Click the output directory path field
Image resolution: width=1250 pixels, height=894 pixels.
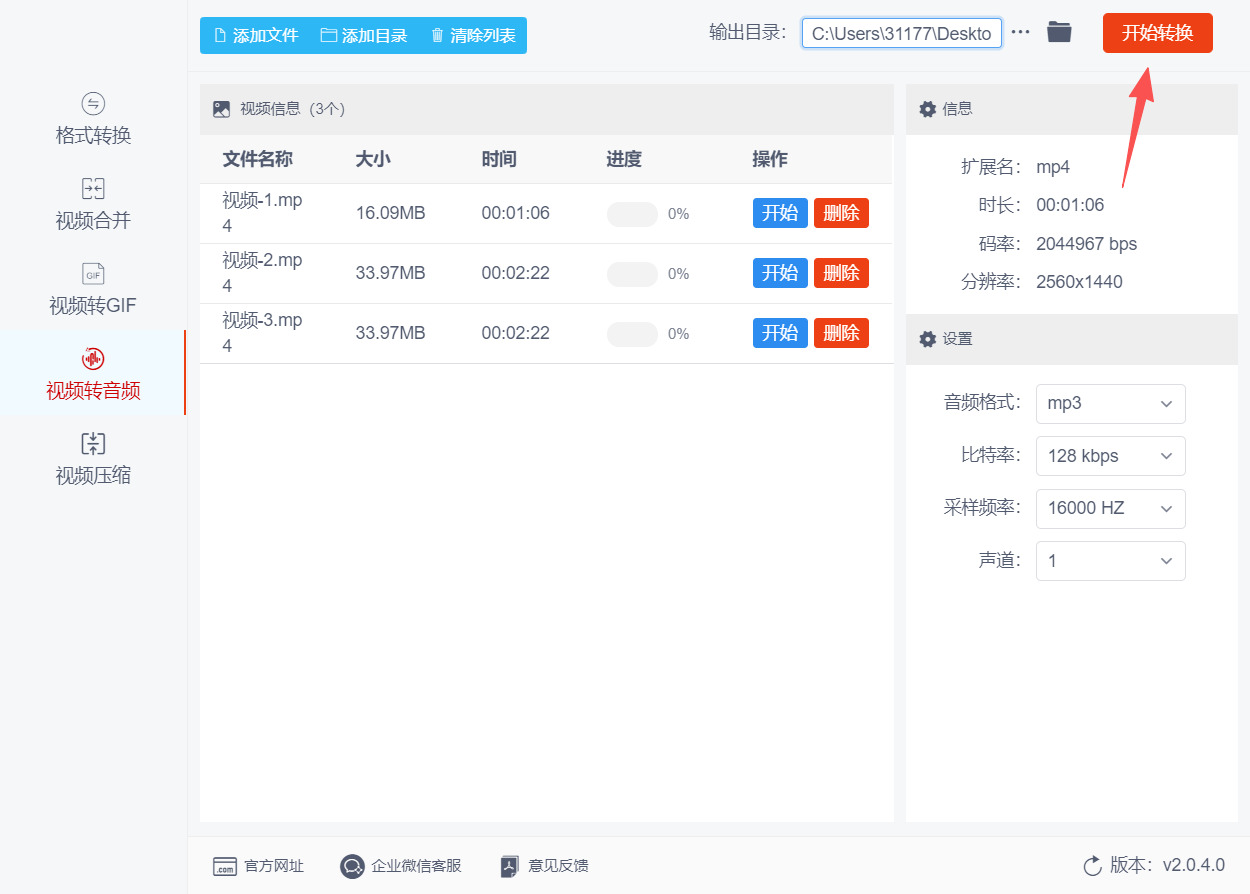pos(901,33)
